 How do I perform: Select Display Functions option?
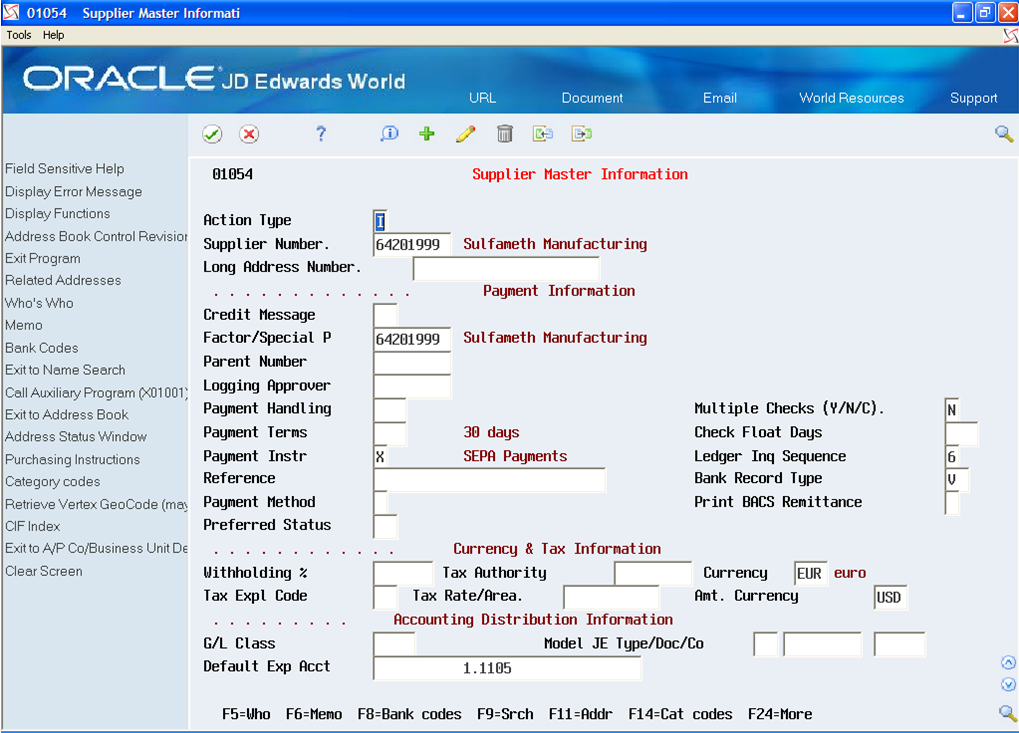[57, 214]
